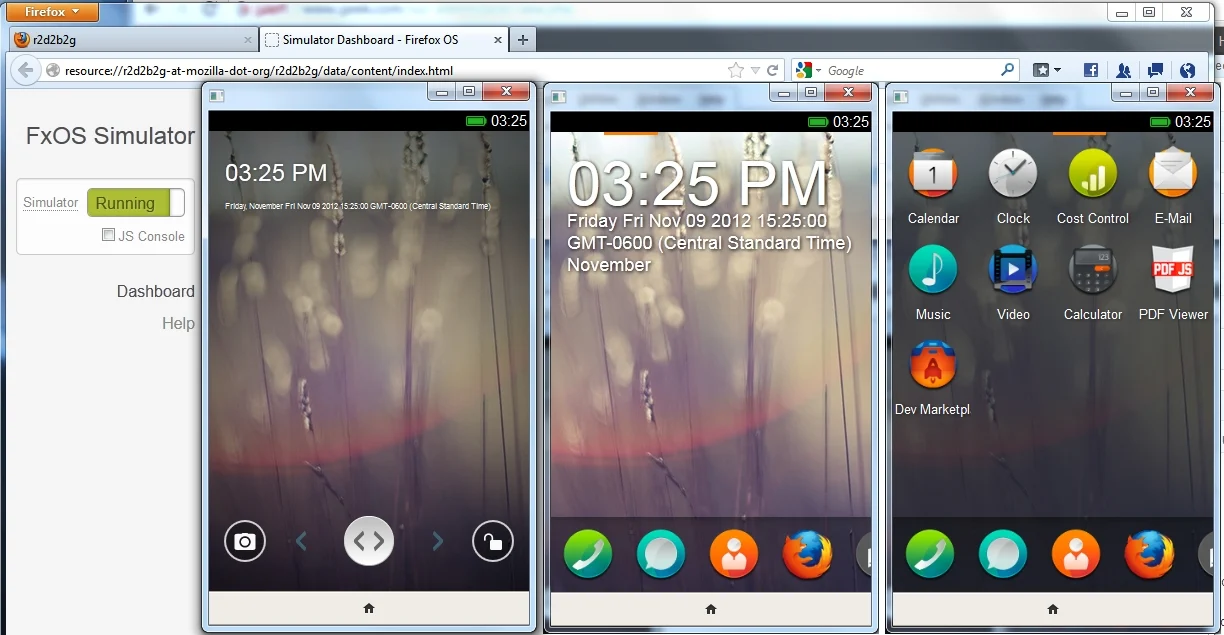Screen dimensions: 1224x635
Task: Open the E-Mail app icon
Action: (1173, 173)
